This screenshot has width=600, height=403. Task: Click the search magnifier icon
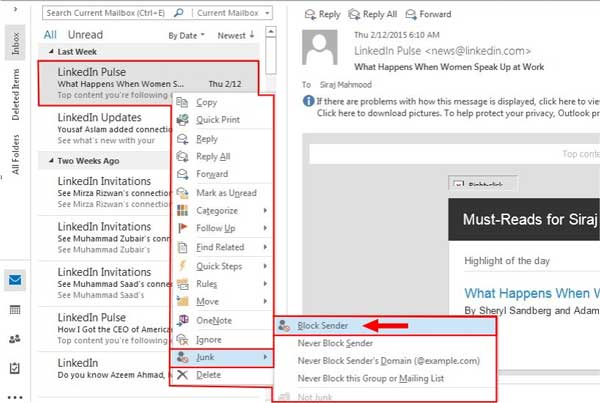coord(179,13)
